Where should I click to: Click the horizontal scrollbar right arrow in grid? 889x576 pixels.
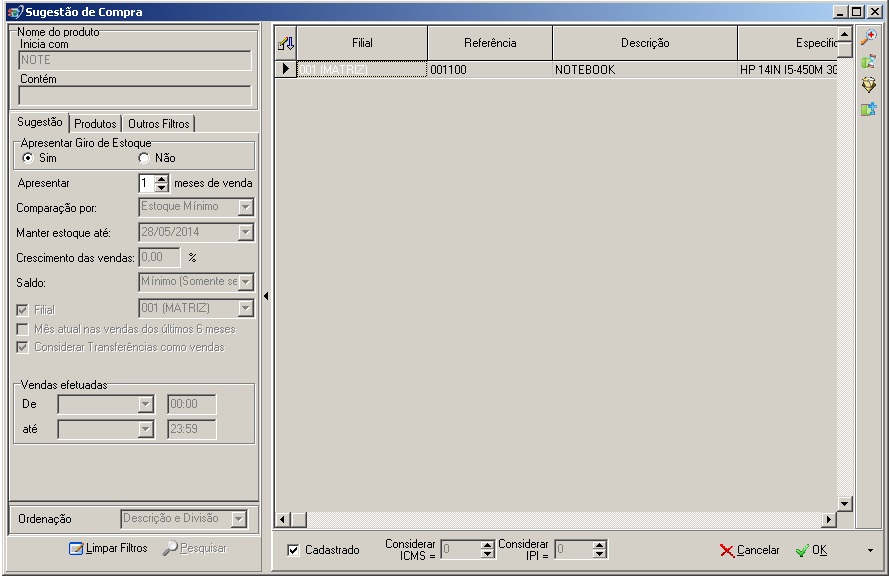tap(829, 520)
